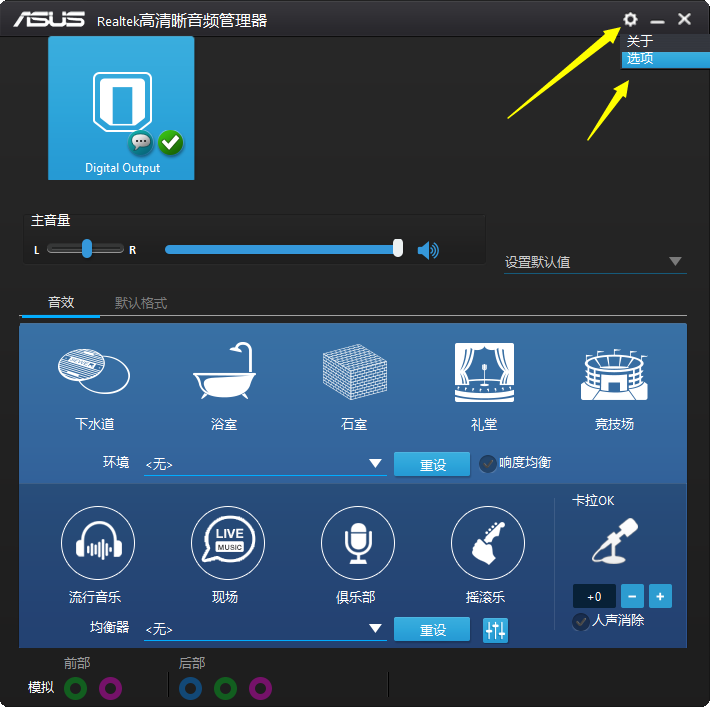Open the graphic equalizer sliders icon
This screenshot has height=707, width=710.
pyautogui.click(x=495, y=630)
